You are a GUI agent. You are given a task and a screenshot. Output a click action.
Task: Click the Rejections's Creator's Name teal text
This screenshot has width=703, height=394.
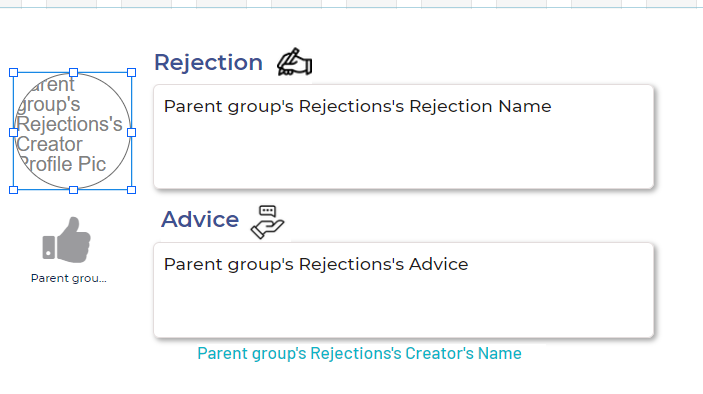(359, 353)
